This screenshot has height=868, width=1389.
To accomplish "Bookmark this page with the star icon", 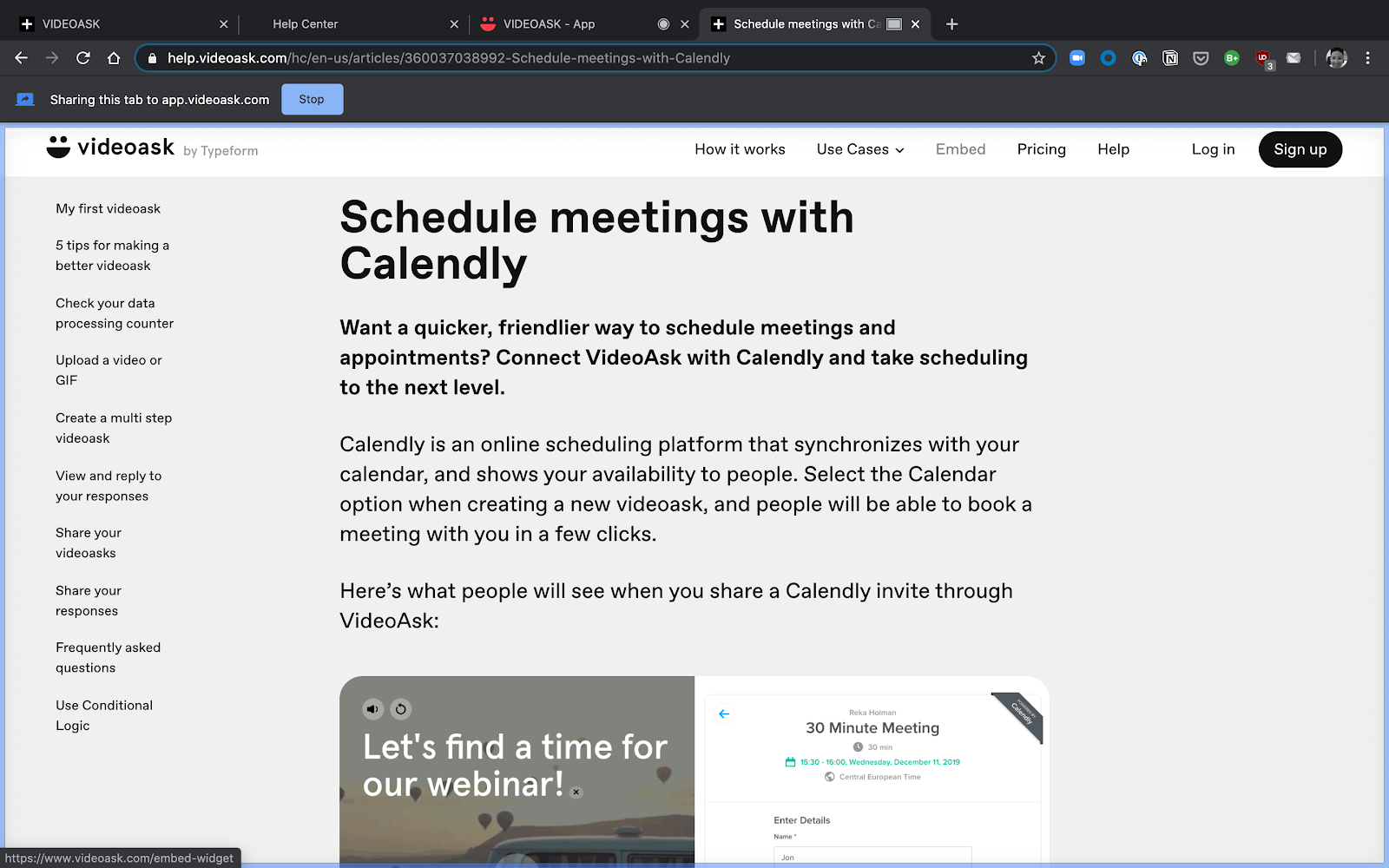I will click(x=1038, y=58).
